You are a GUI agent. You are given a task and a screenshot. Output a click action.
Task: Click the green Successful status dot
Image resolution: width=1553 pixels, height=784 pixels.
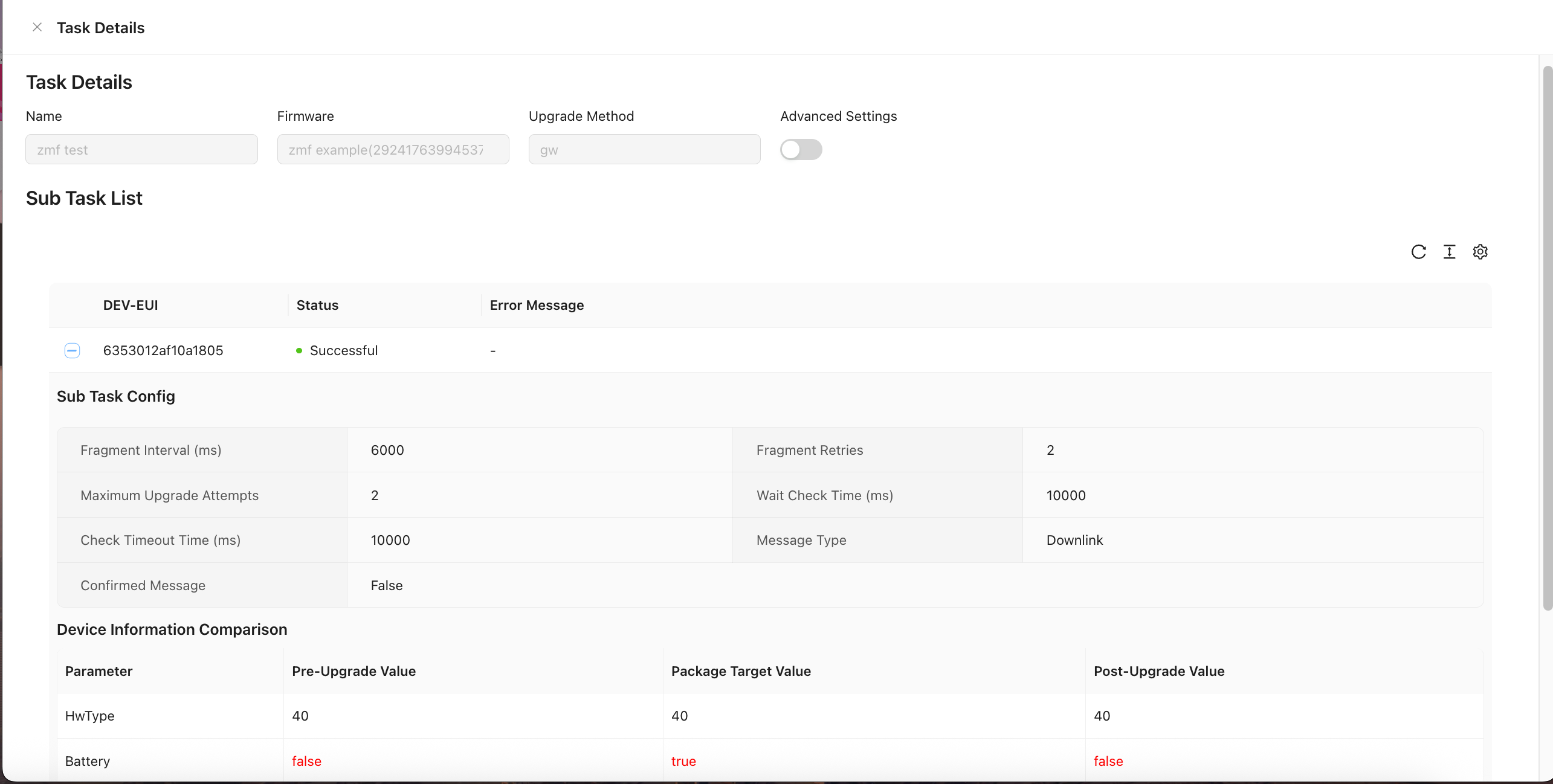299,351
